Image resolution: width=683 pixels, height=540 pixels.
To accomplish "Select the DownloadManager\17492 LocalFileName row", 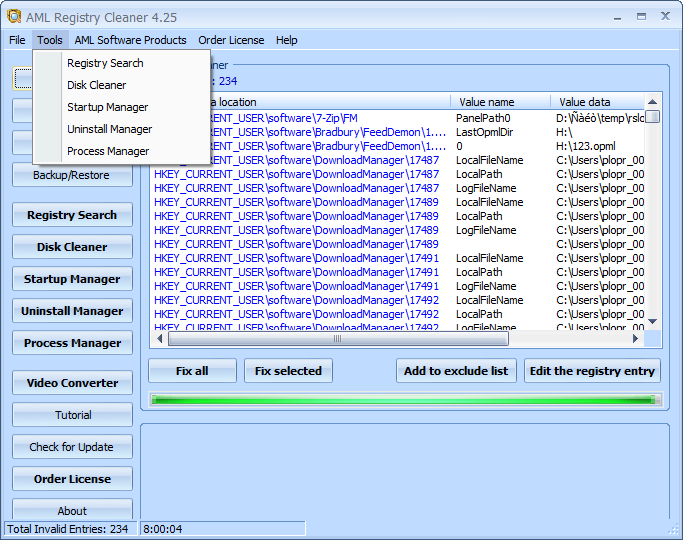I will coord(398,300).
